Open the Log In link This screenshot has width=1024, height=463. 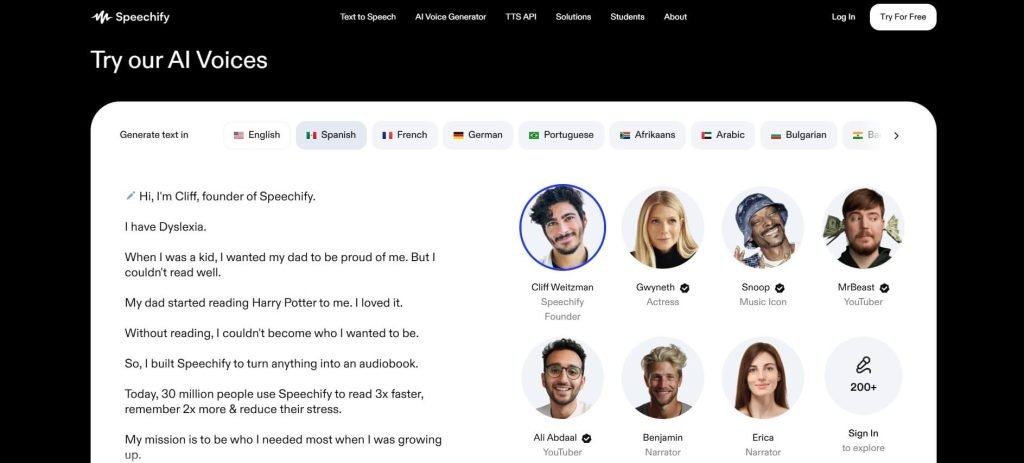(x=843, y=17)
